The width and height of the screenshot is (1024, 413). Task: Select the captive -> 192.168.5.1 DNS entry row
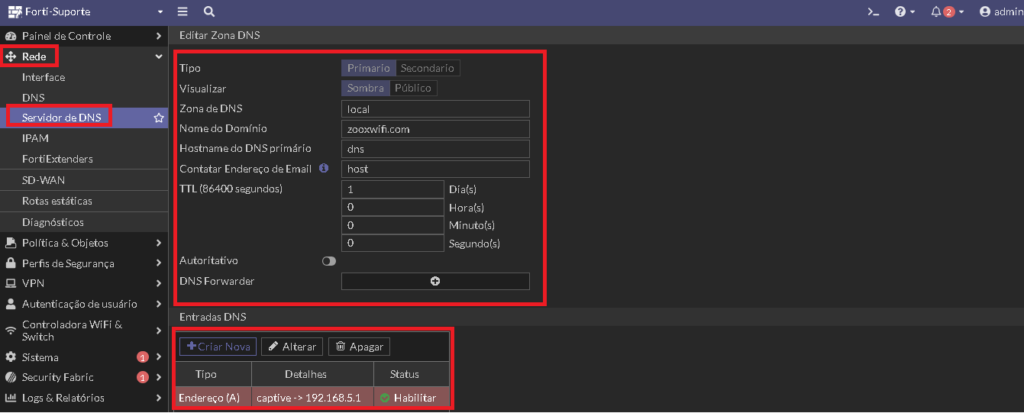click(313, 397)
